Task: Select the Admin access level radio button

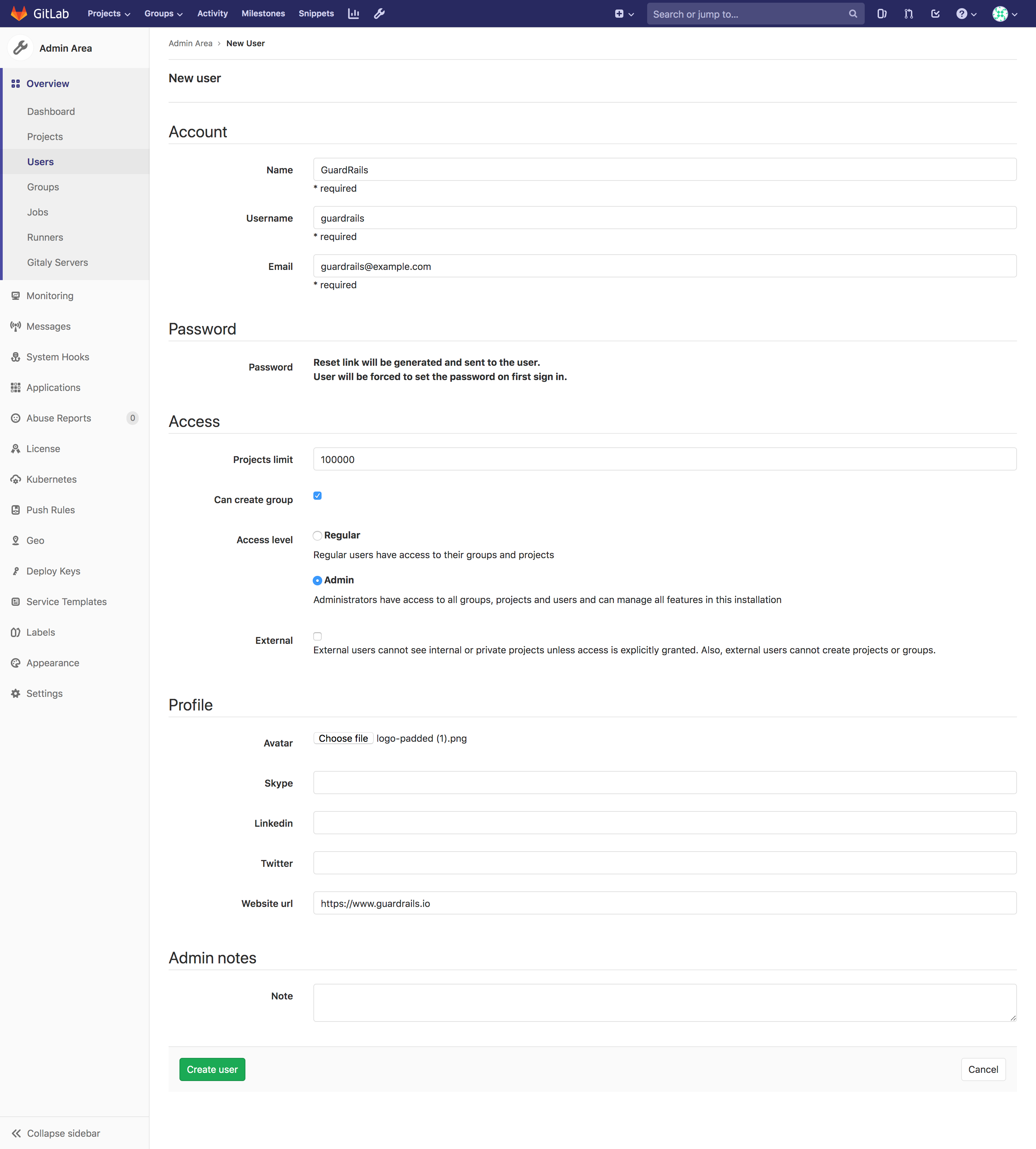Action: (317, 580)
